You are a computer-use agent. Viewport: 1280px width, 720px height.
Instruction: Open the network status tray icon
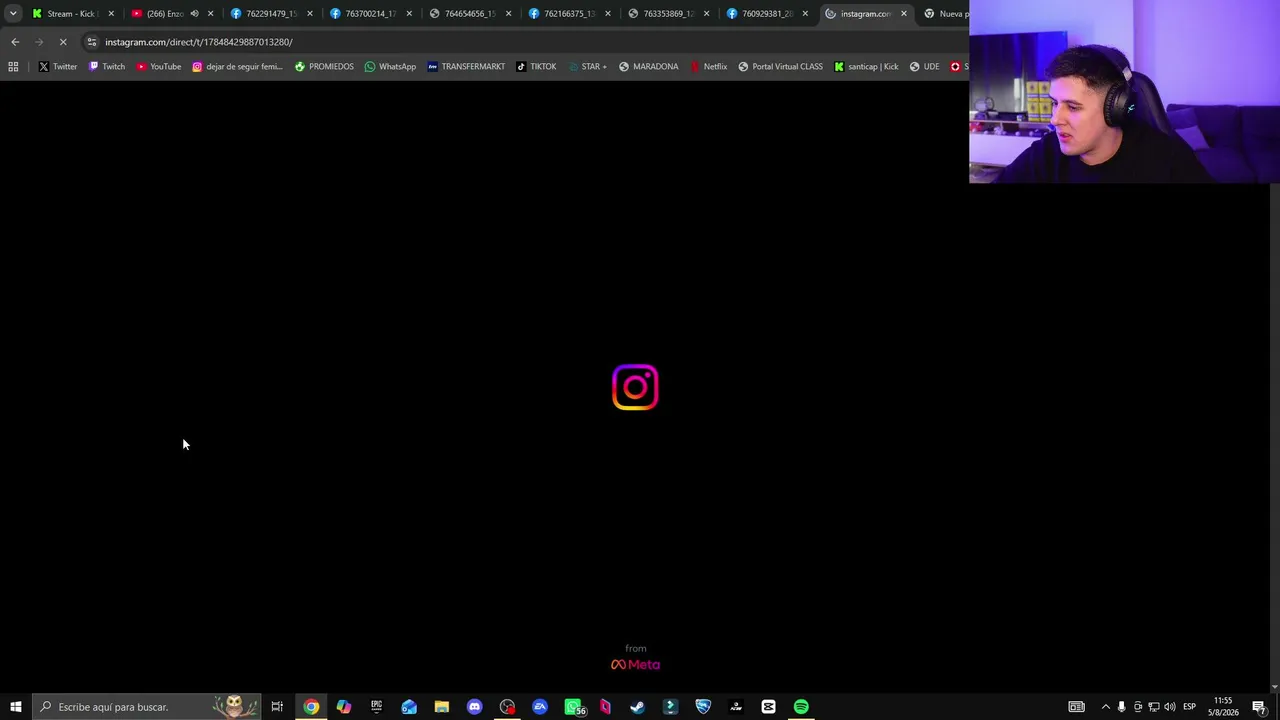(x=1153, y=707)
